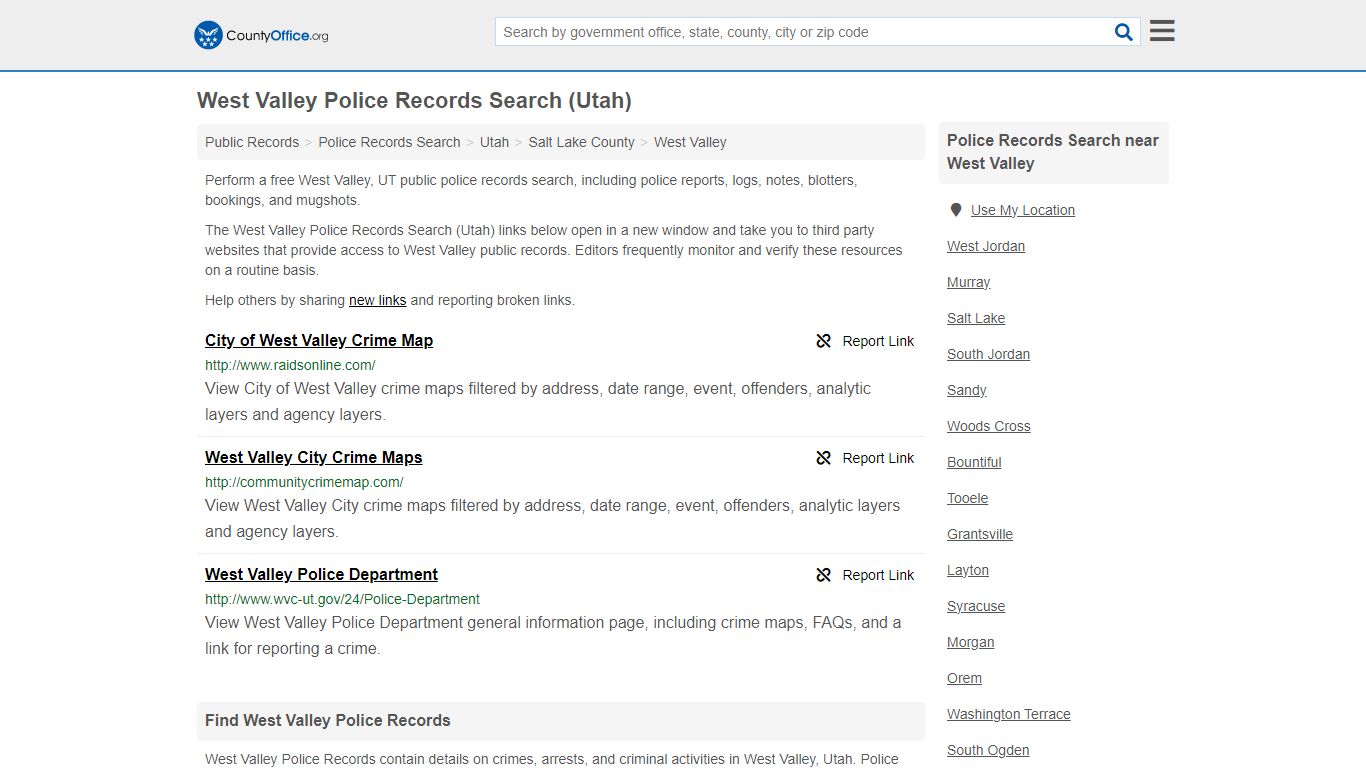Open the hamburger menu
This screenshot has width=1366, height=768.
tap(1162, 31)
